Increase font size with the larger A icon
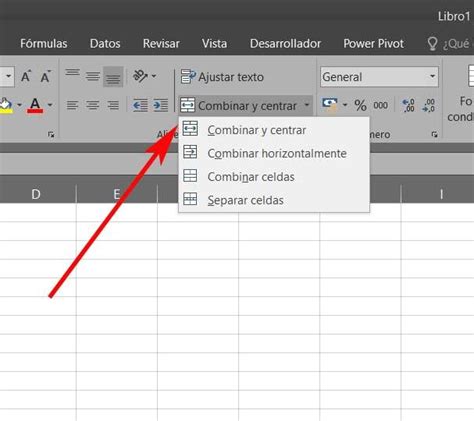474x421 pixels. [x=26, y=77]
